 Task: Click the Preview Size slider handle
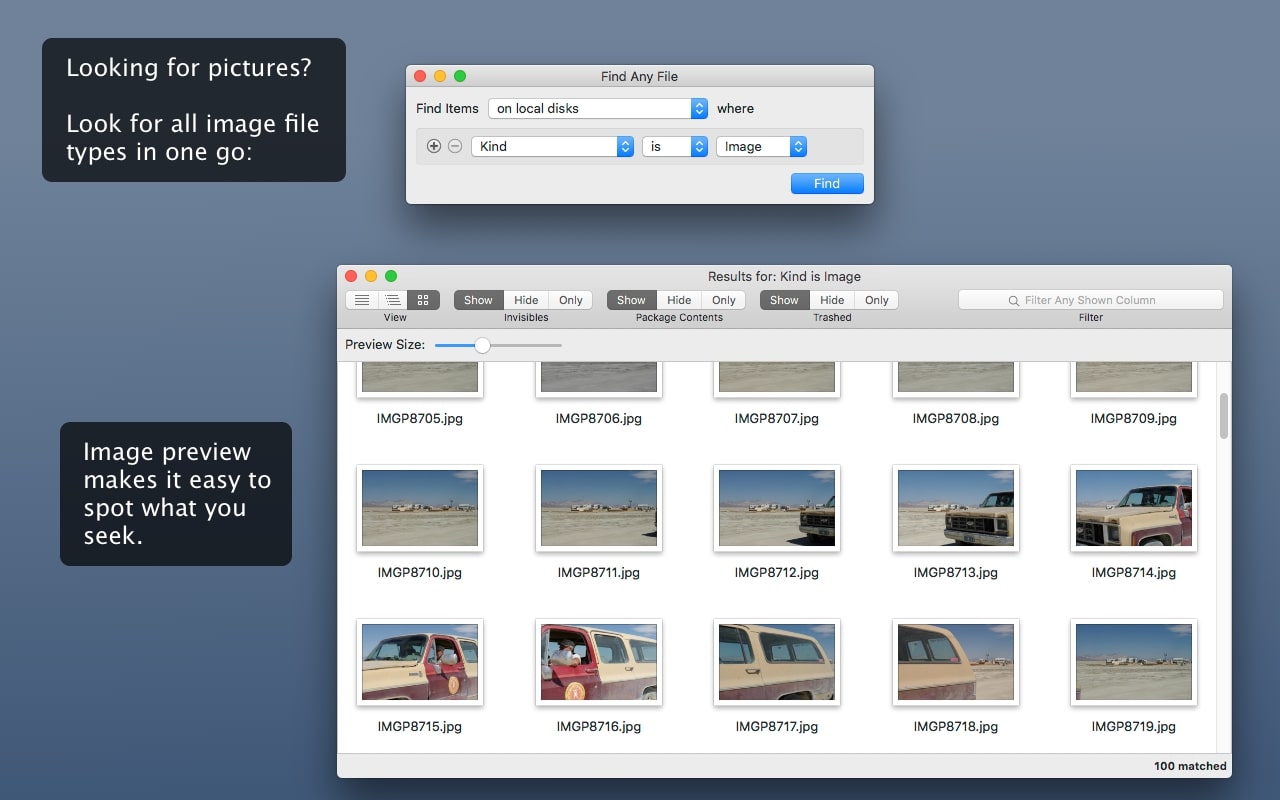click(482, 345)
